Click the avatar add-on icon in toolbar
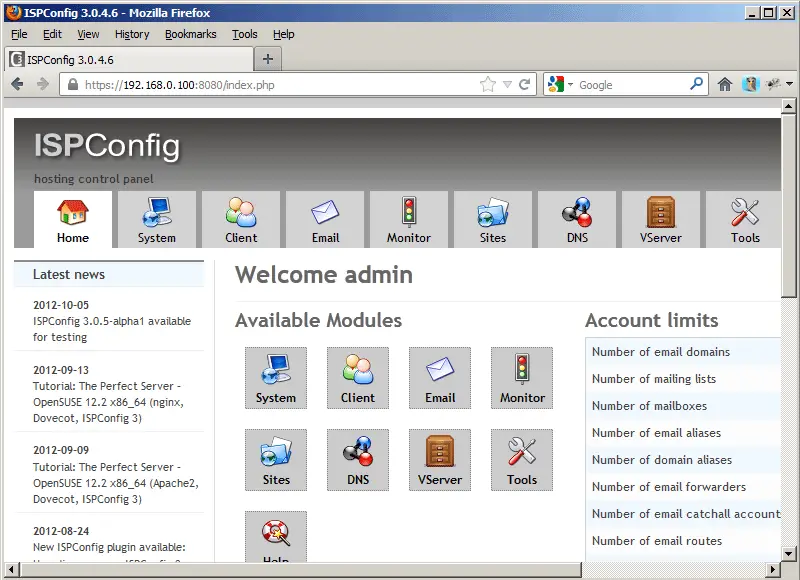The width and height of the screenshot is (800, 580). (751, 84)
